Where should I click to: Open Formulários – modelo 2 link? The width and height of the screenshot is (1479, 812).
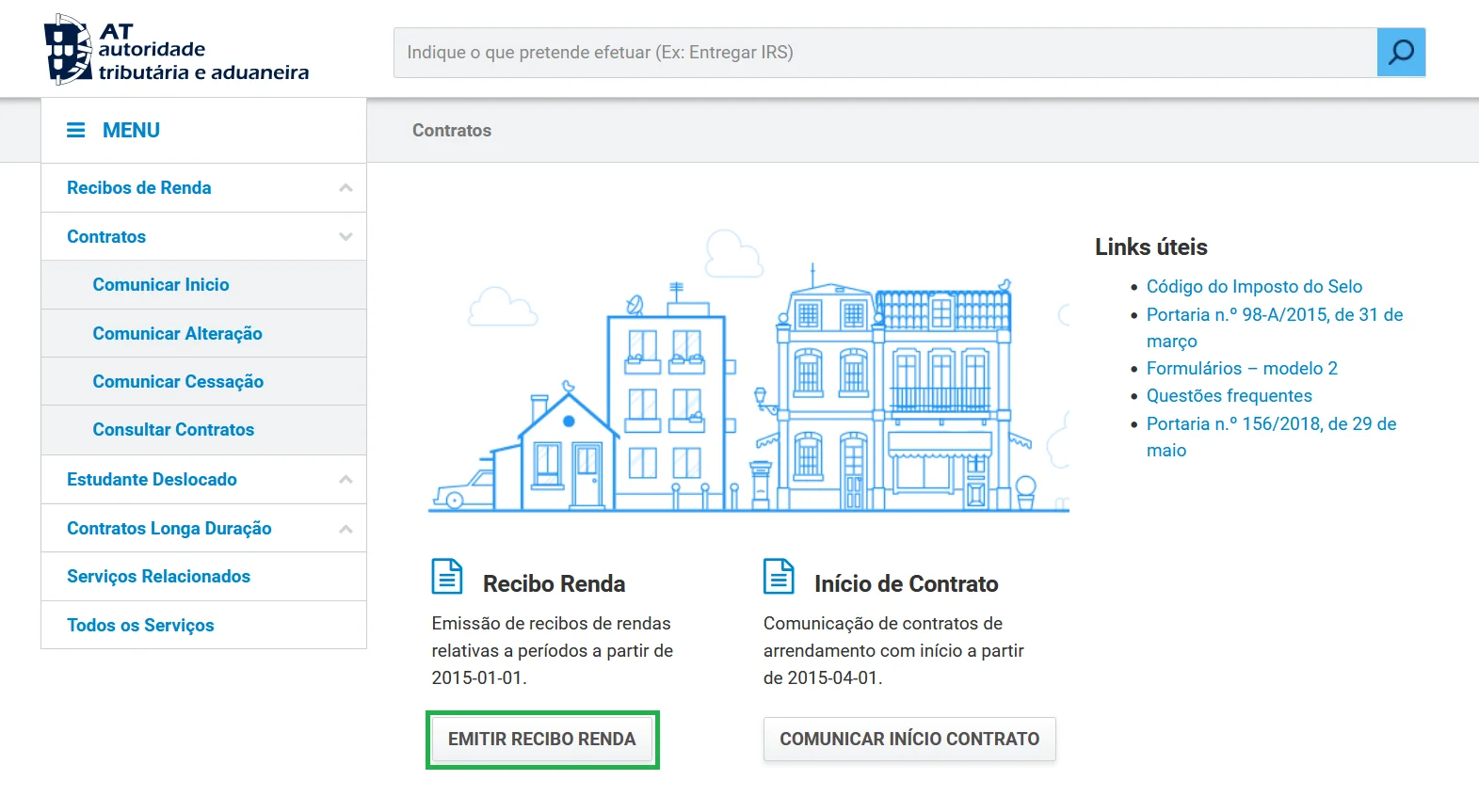(1242, 369)
